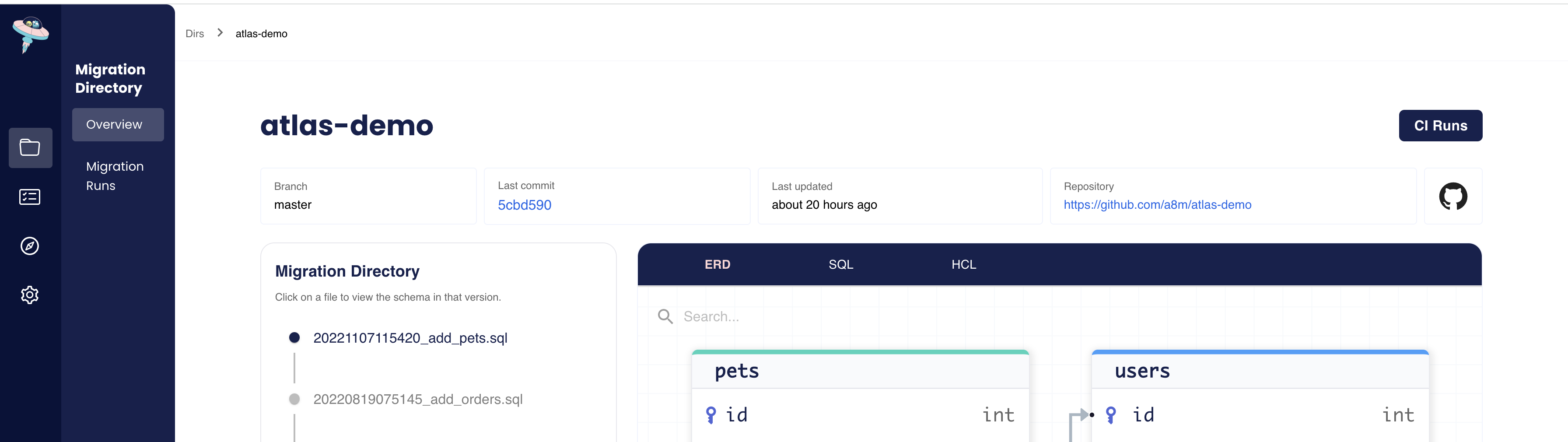This screenshot has width=1568, height=442.
Task: Click the chevron between Dirs and atlas-demo
Action: coord(220,33)
